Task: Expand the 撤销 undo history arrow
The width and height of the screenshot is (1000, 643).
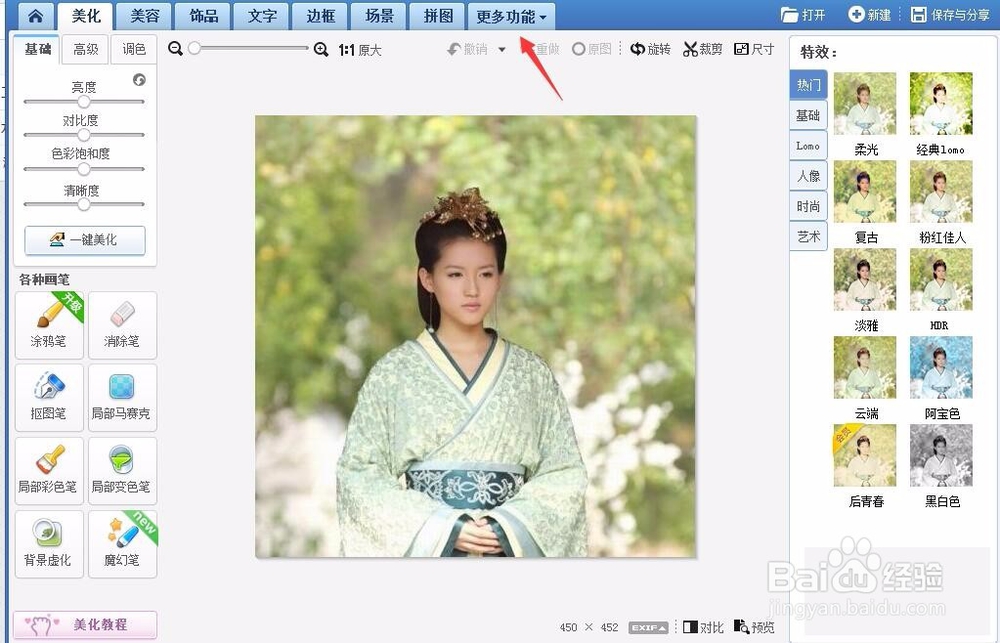Action: click(x=502, y=50)
